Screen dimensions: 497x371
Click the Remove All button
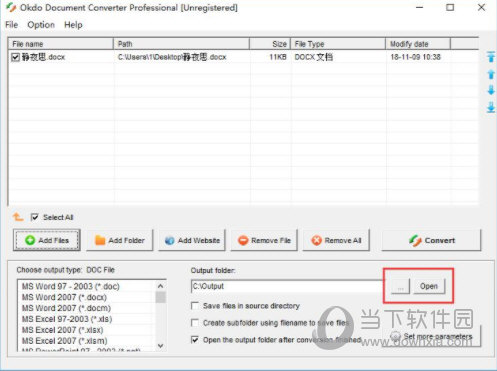click(336, 240)
